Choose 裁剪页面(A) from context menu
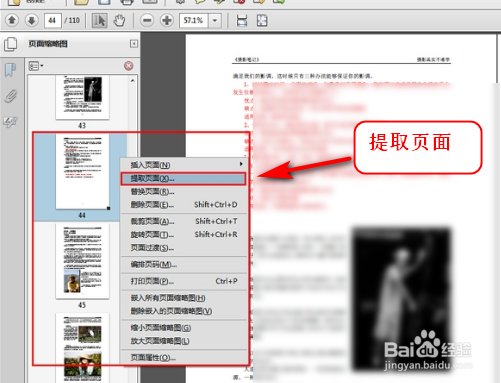Image resolution: width=501 pixels, height=383 pixels. click(184, 221)
